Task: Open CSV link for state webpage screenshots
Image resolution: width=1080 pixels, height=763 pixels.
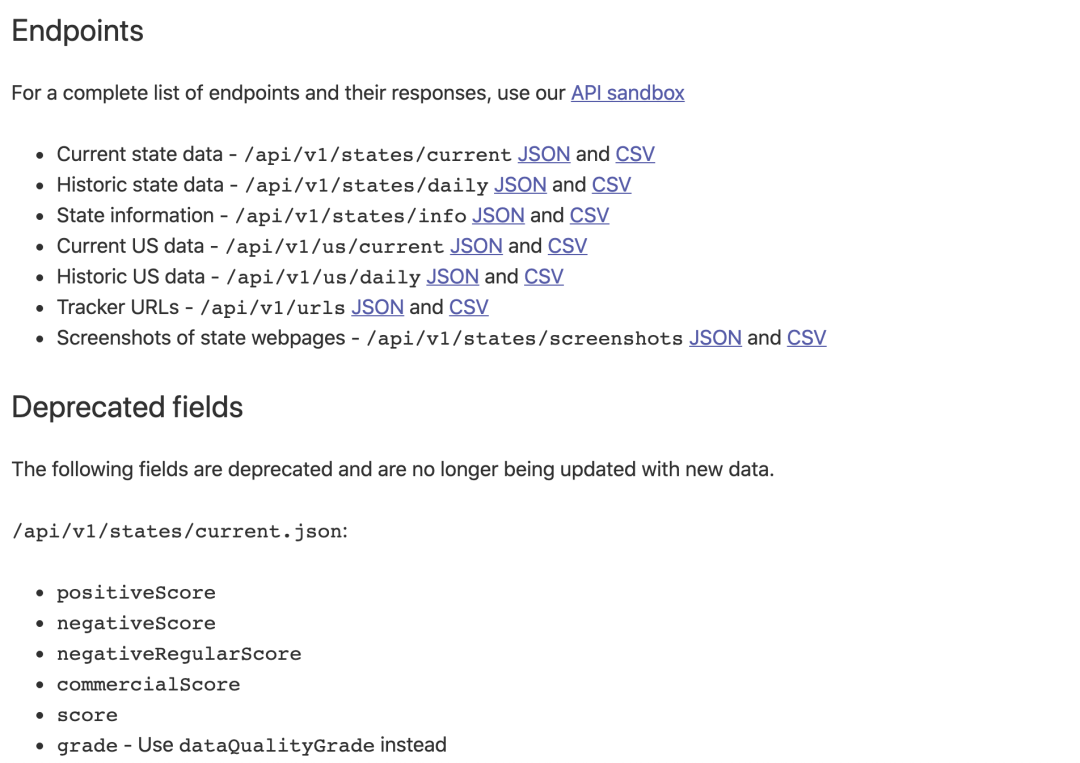Action: pyautogui.click(x=806, y=338)
